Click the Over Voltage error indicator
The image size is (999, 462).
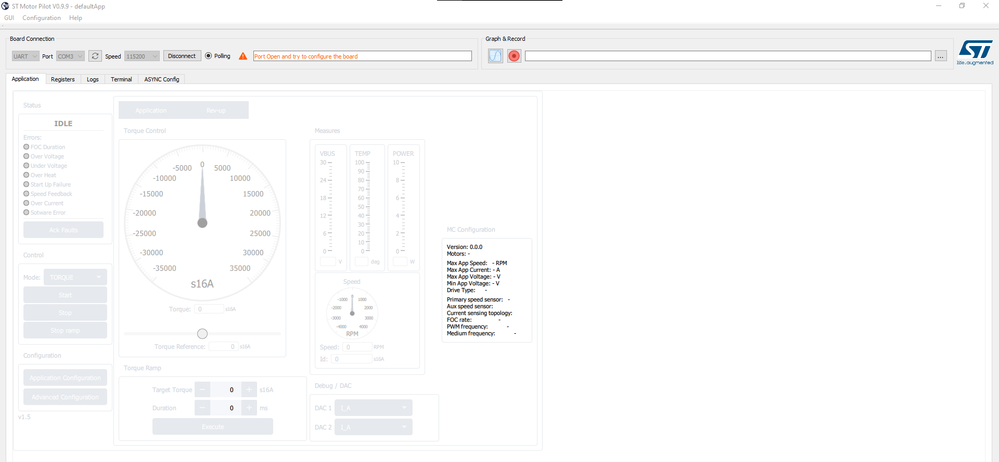pyautogui.click(x=26, y=156)
